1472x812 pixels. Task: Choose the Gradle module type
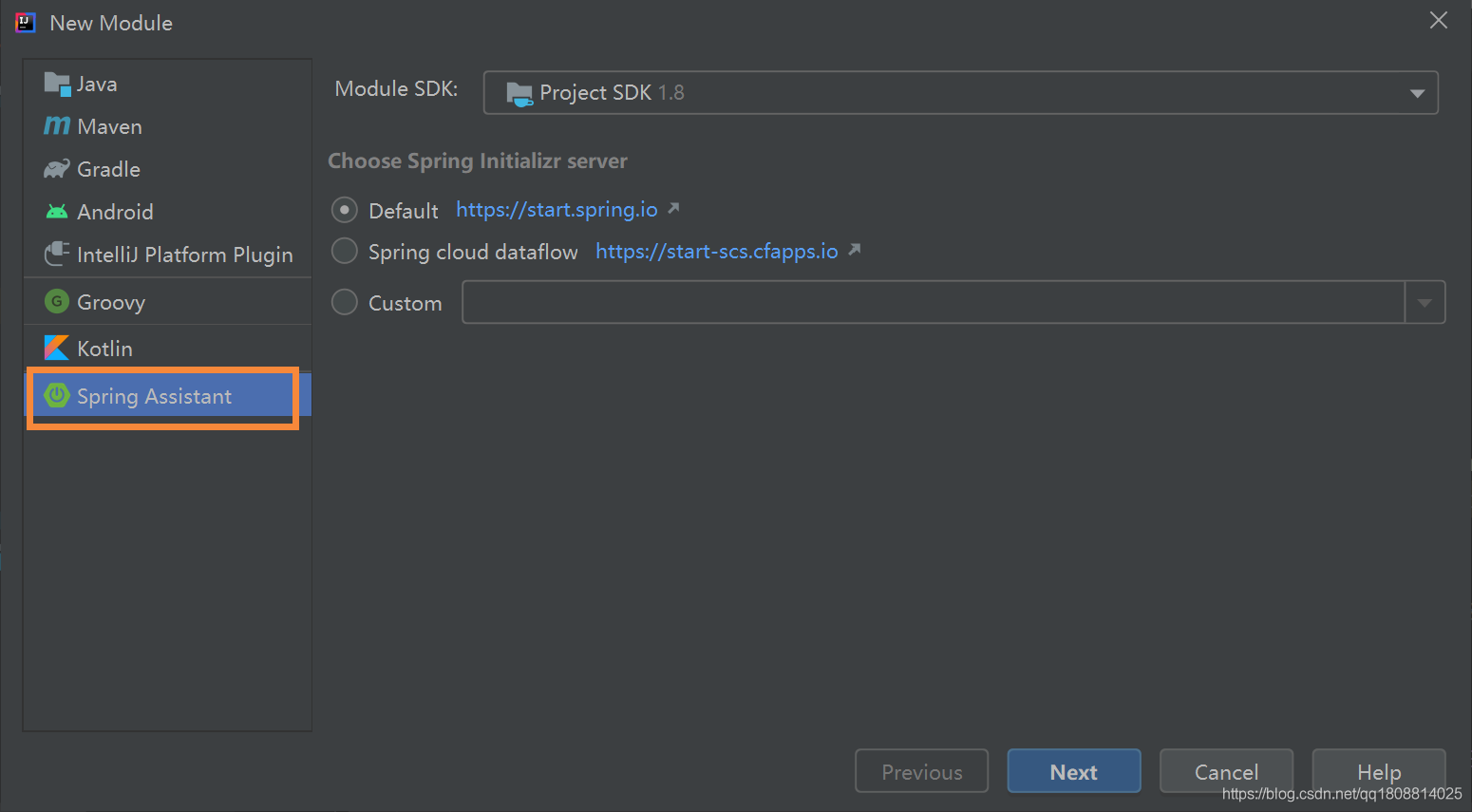104,169
